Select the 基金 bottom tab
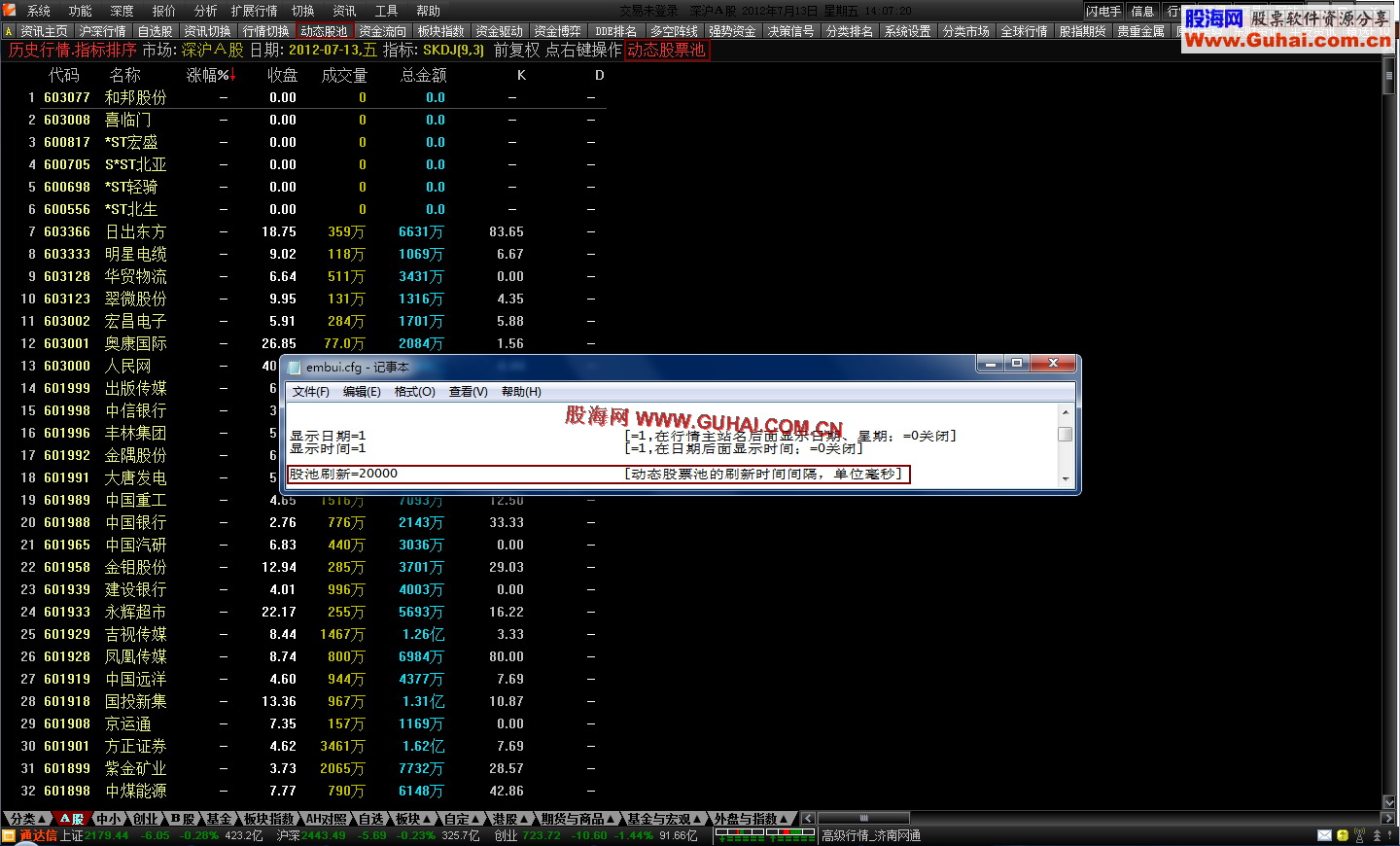This screenshot has height=846, width=1400. pos(220,819)
